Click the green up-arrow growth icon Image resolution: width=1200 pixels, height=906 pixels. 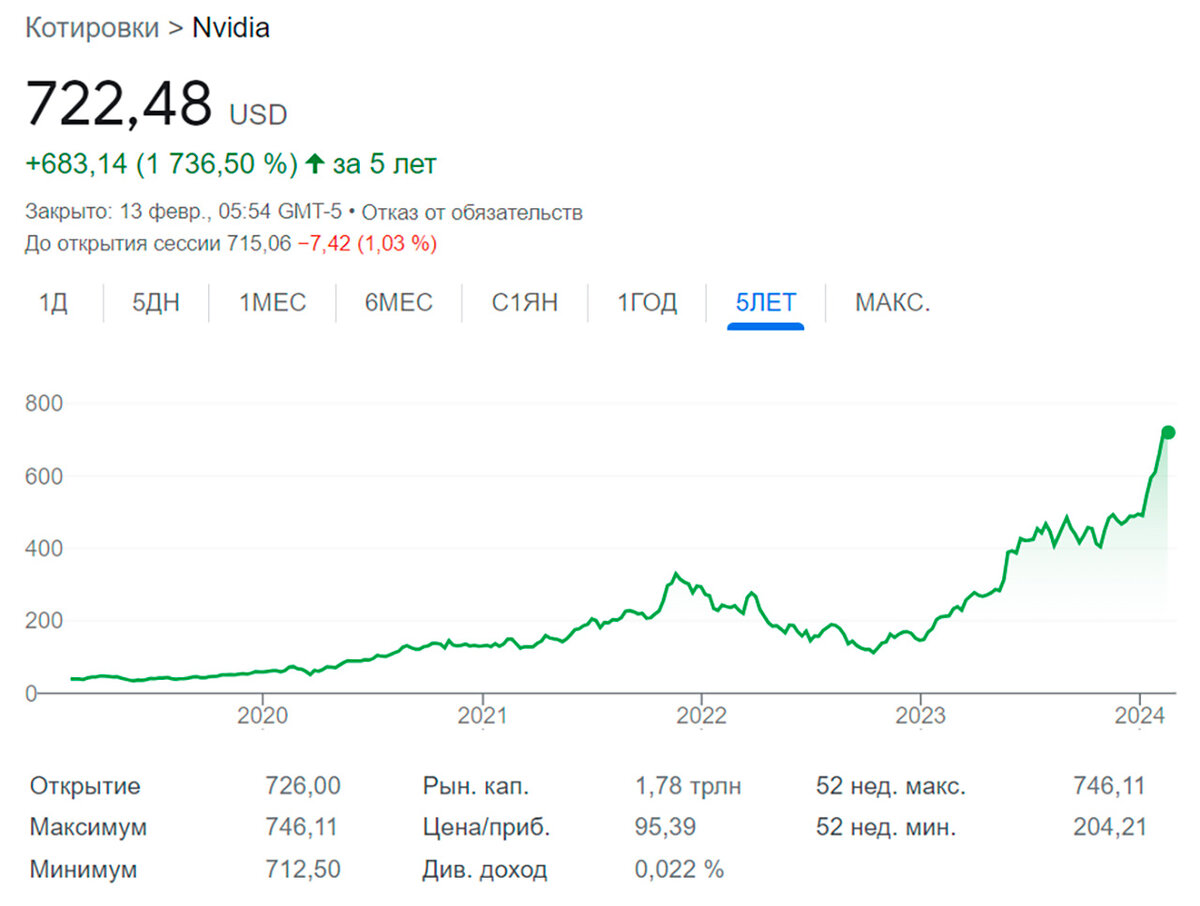tap(315, 164)
